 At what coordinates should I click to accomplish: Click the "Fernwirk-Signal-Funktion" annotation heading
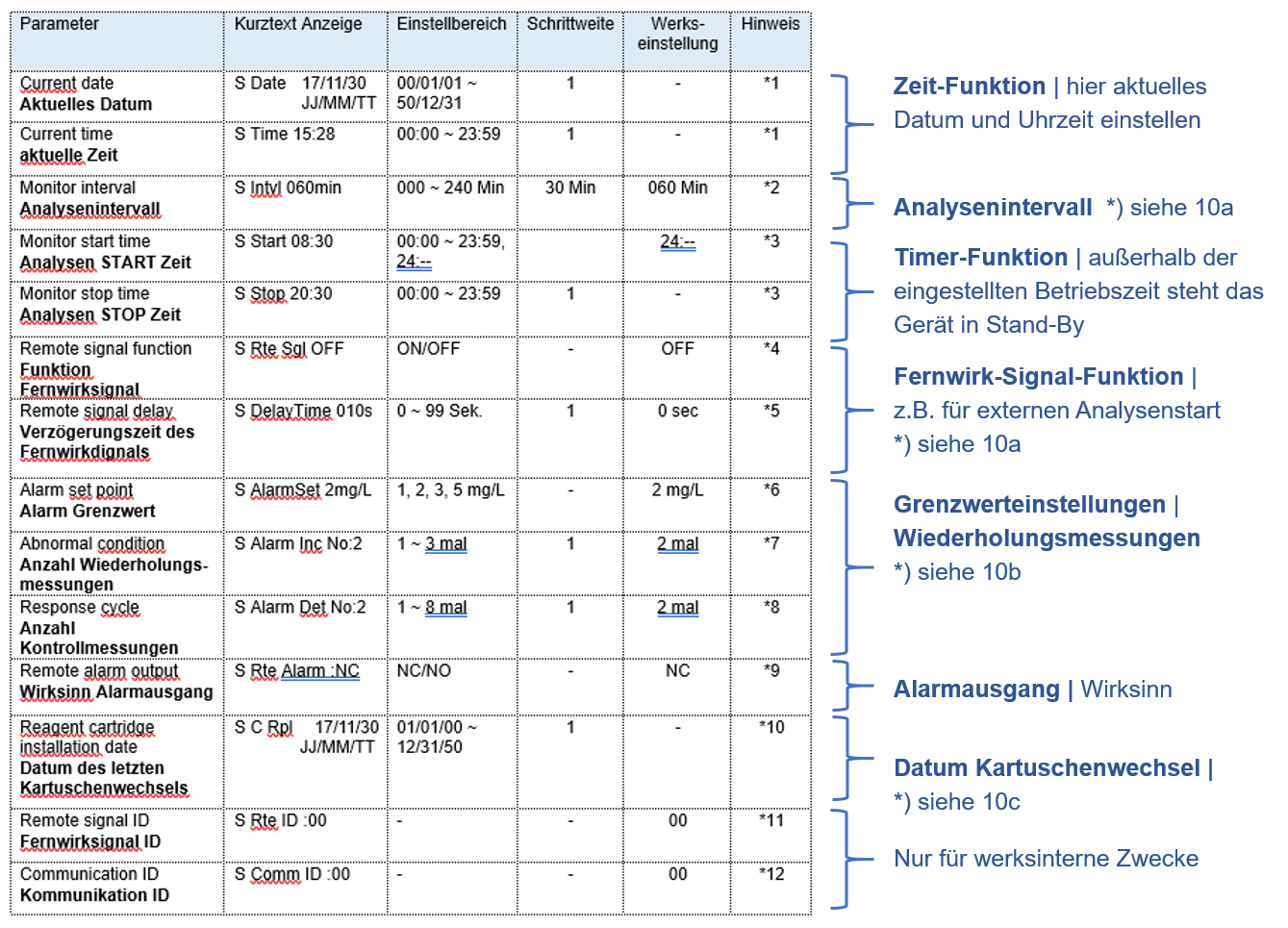click(1038, 377)
